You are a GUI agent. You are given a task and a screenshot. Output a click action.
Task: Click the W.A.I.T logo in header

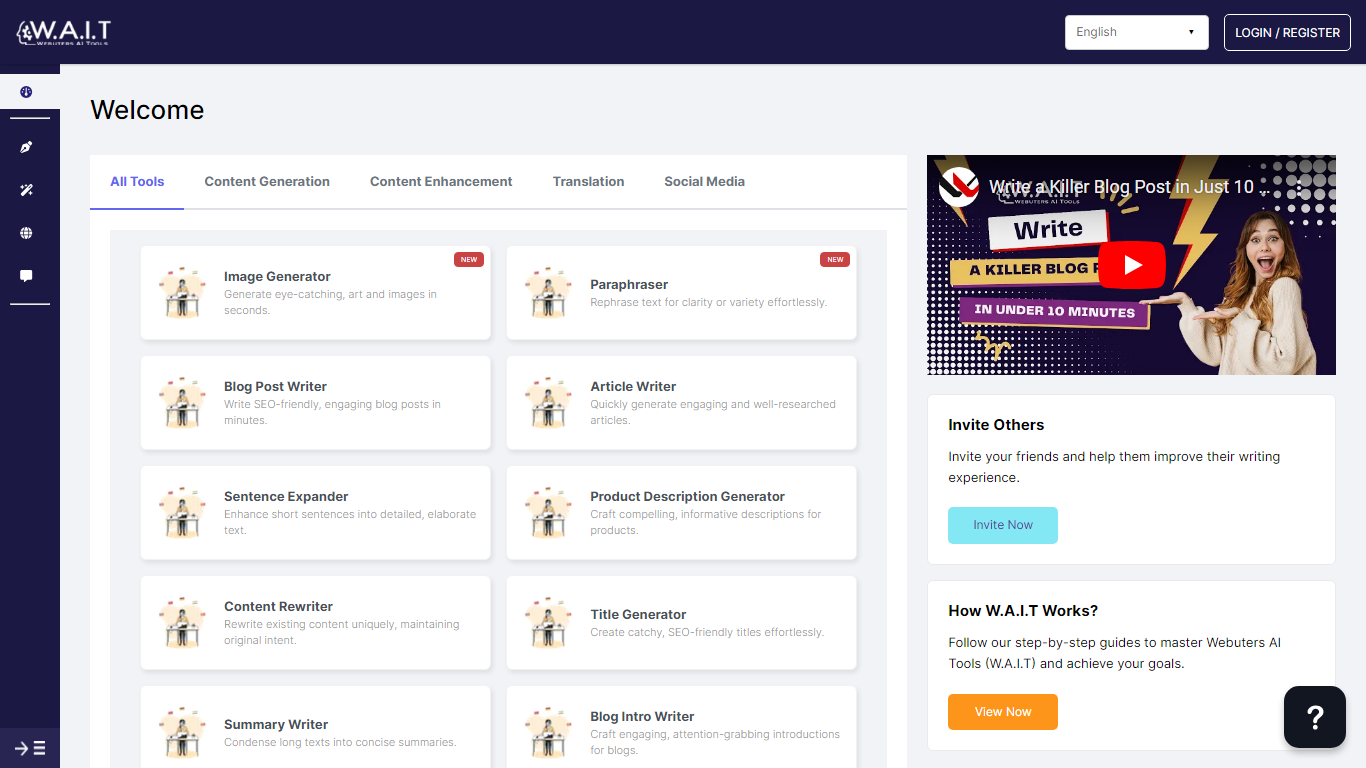pos(64,32)
